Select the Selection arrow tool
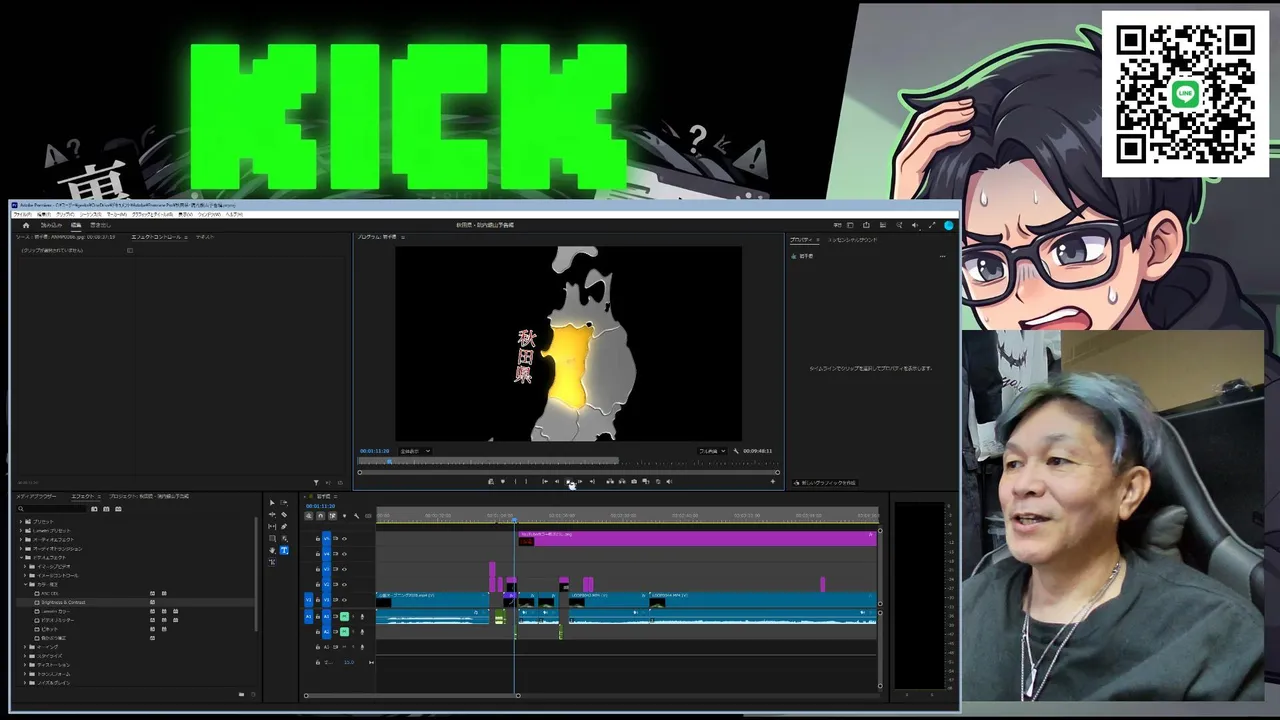Viewport: 1280px width, 720px height. 272,503
